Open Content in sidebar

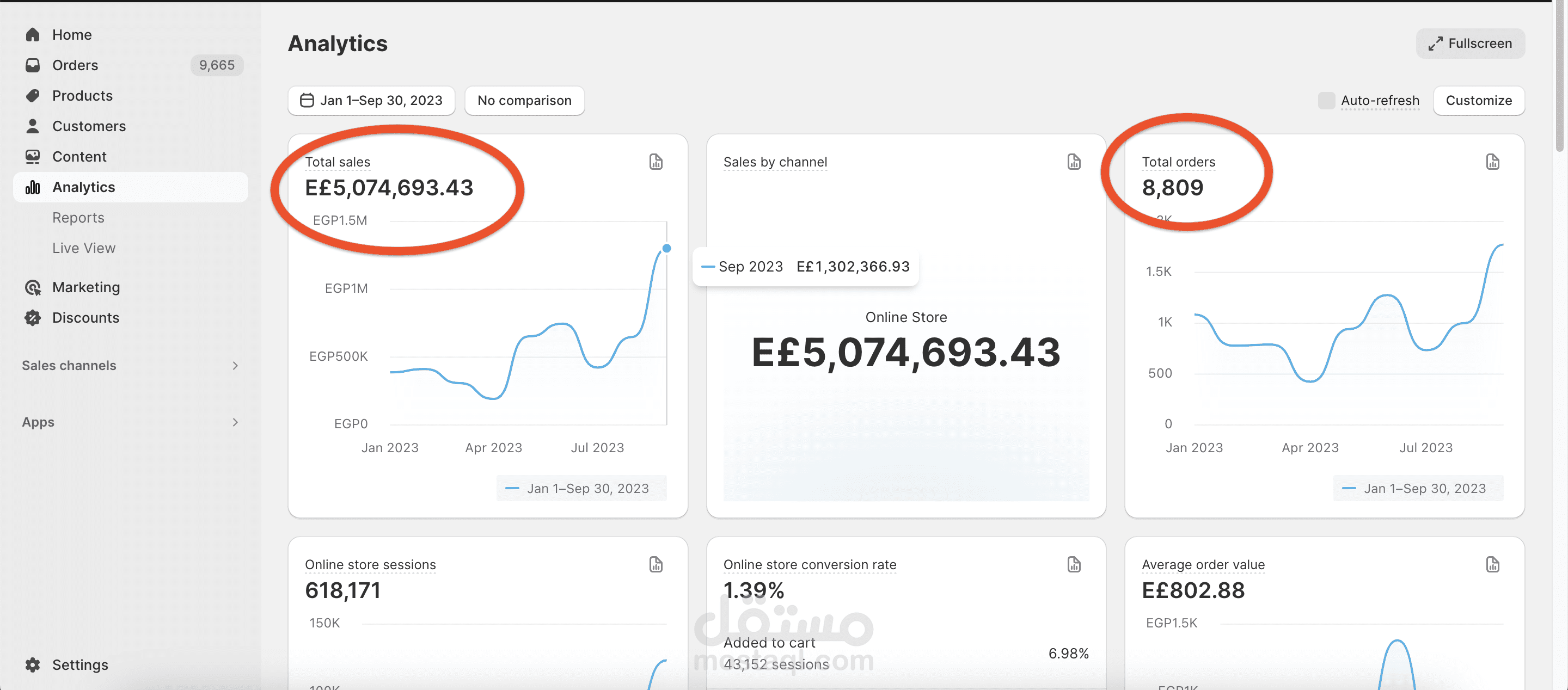130,156
